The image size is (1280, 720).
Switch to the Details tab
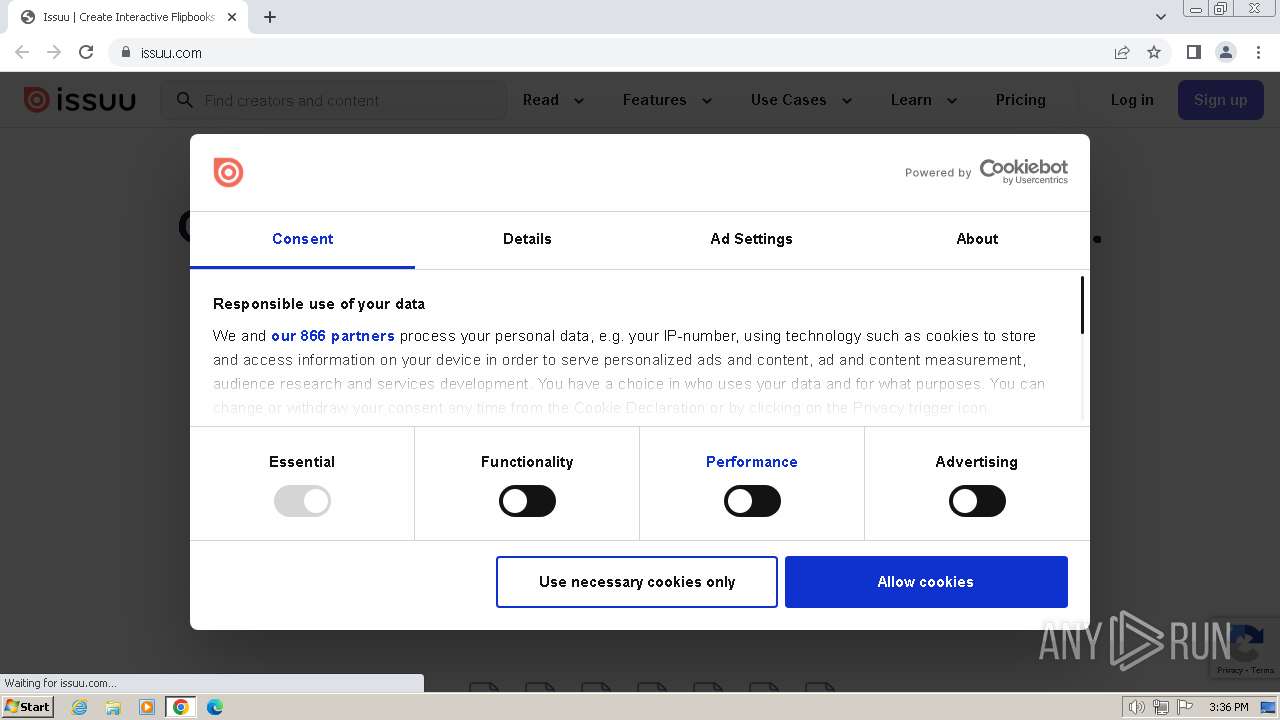tap(527, 239)
